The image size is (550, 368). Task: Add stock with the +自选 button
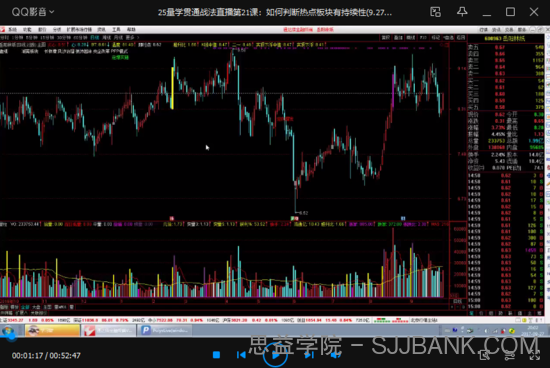pyautogui.click(x=448, y=38)
